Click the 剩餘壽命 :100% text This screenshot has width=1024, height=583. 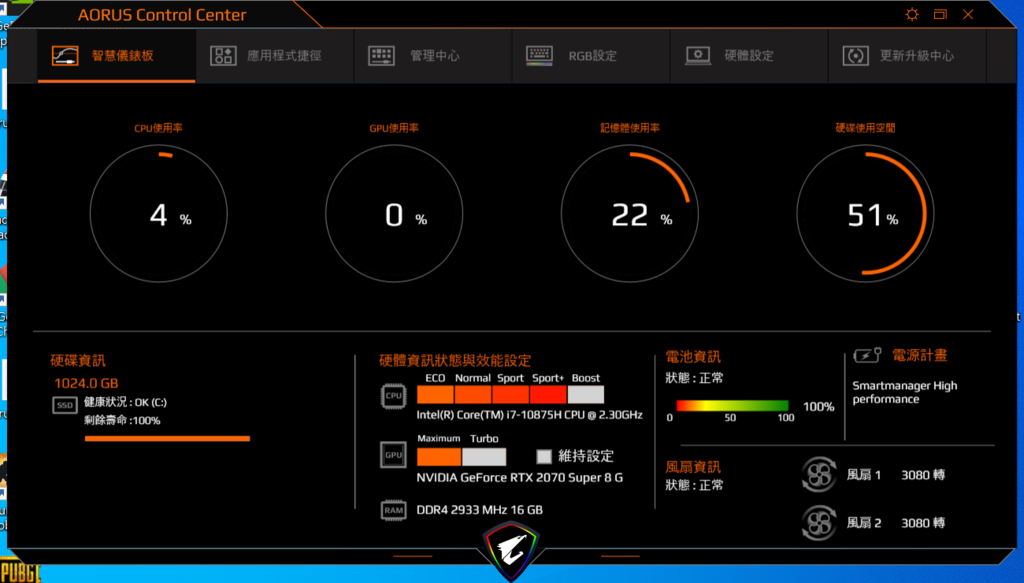tap(122, 420)
